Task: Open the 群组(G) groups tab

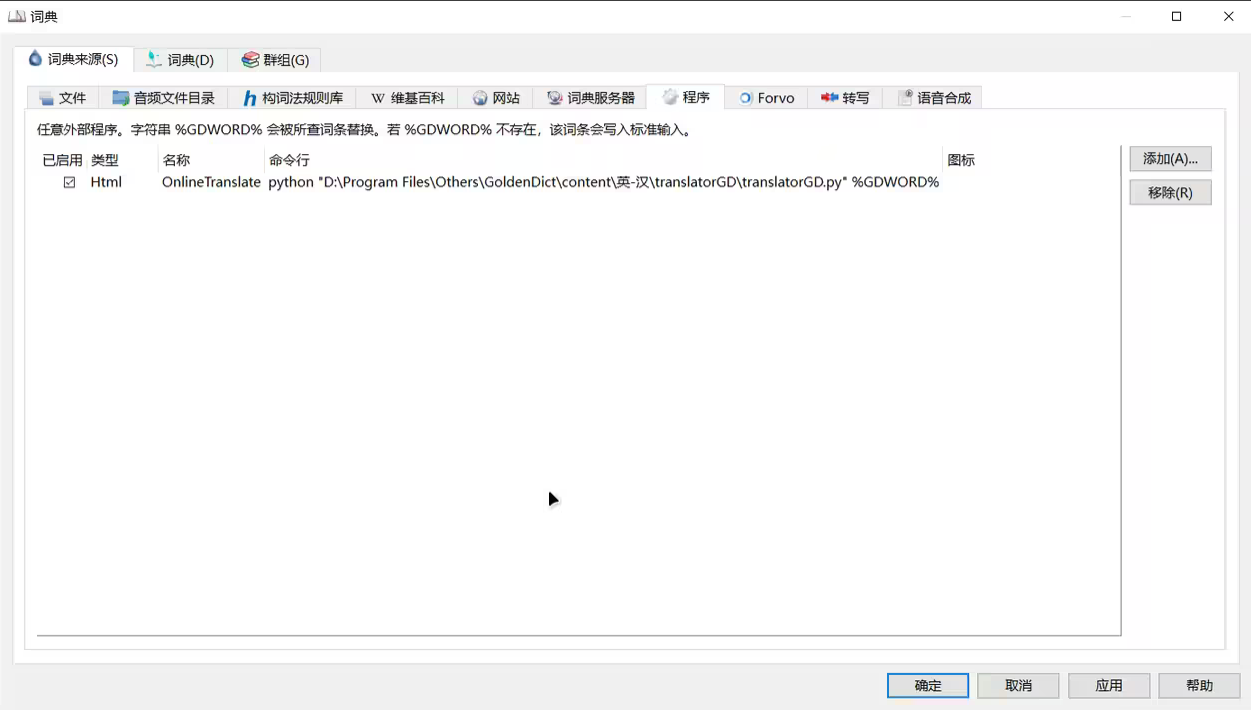Action: [x=275, y=60]
